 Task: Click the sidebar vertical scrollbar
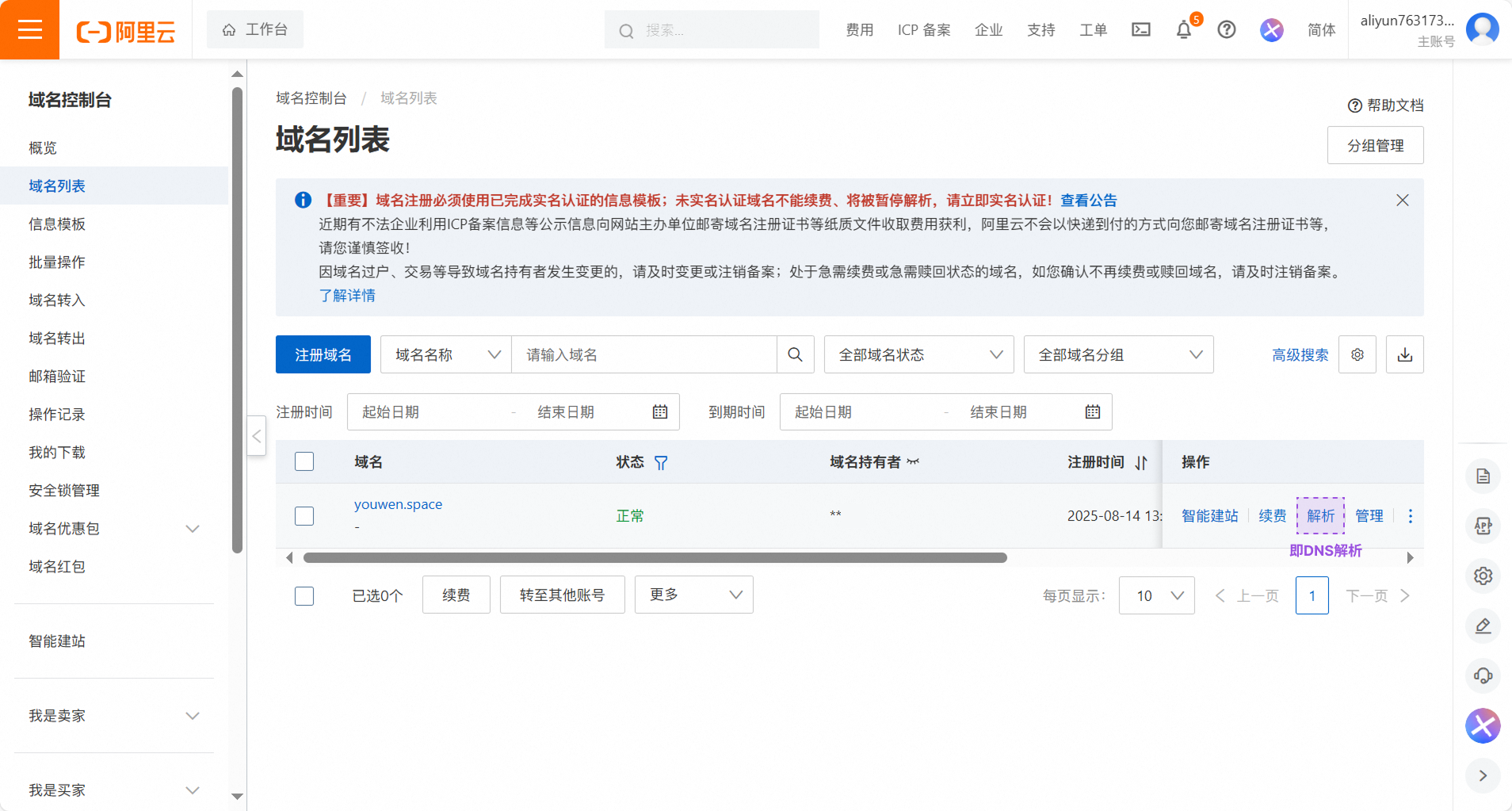click(x=237, y=320)
